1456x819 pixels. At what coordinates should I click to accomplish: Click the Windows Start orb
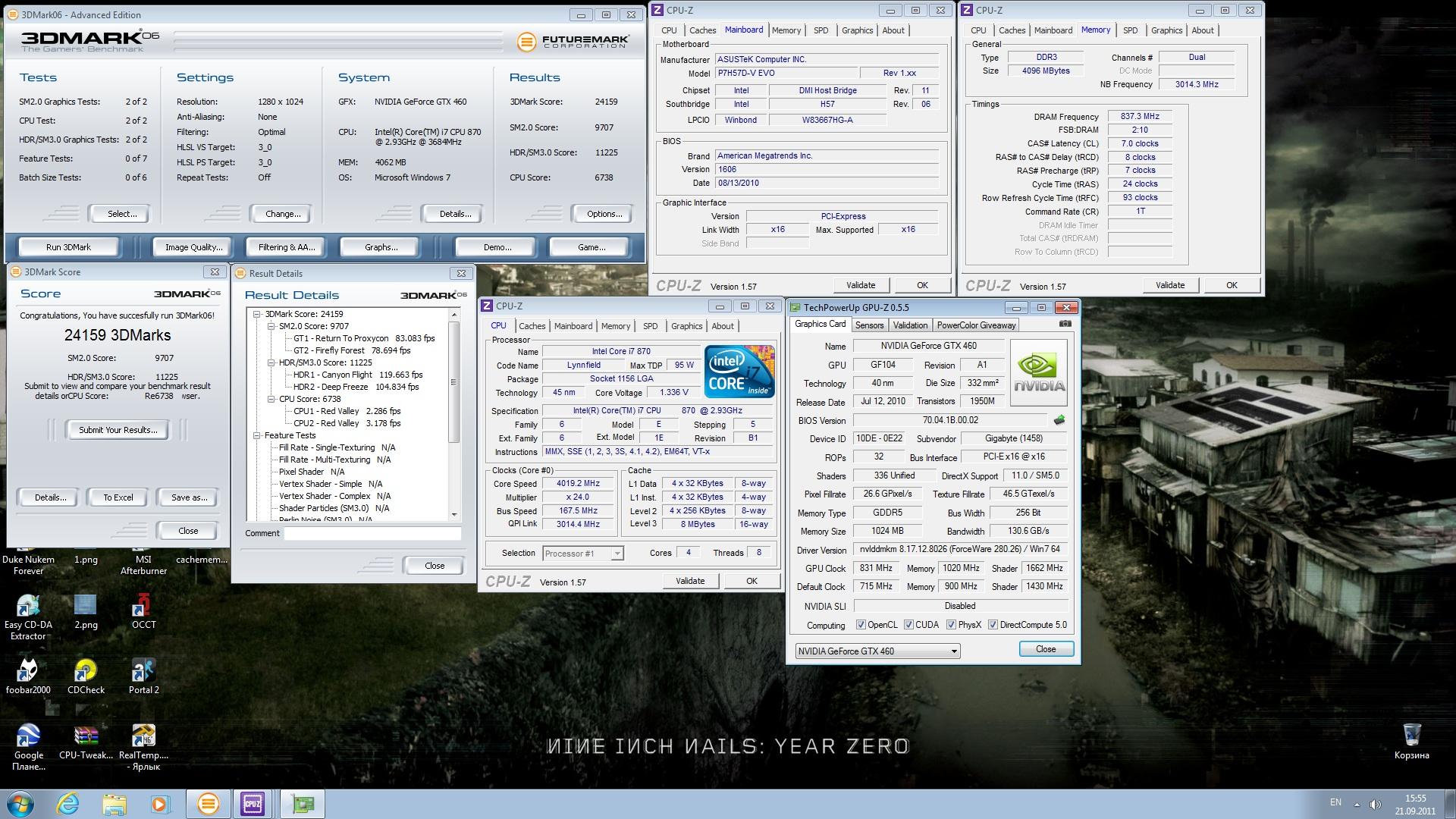tap(20, 804)
